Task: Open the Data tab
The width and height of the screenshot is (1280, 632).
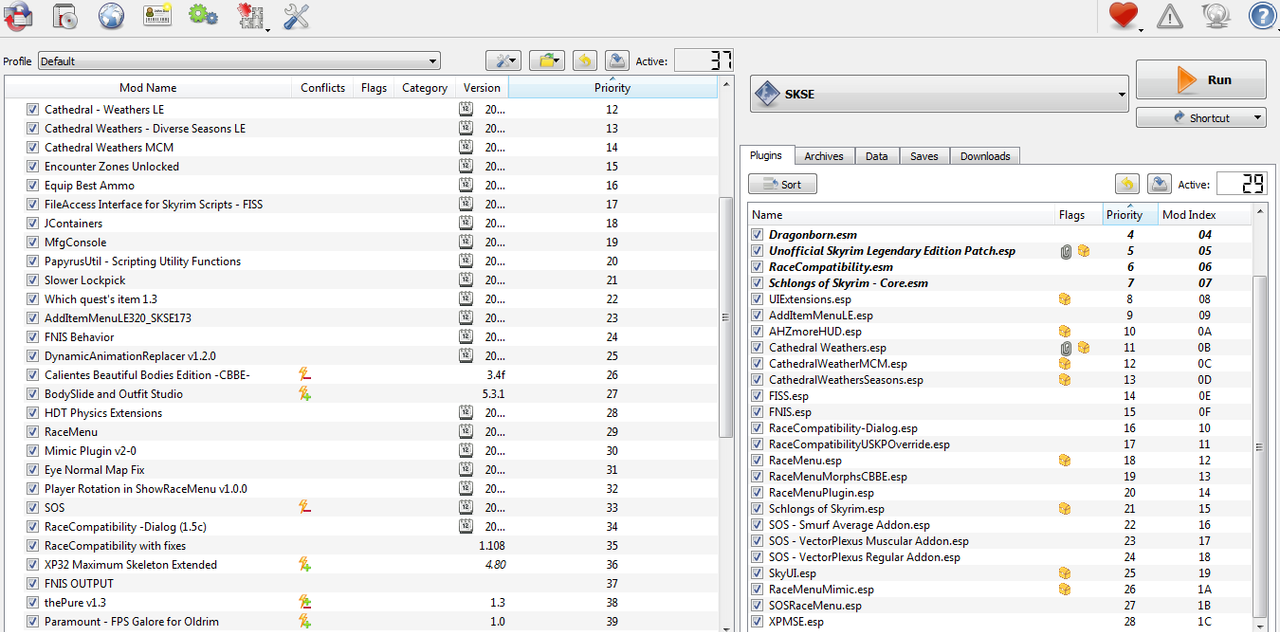Action: coord(877,156)
